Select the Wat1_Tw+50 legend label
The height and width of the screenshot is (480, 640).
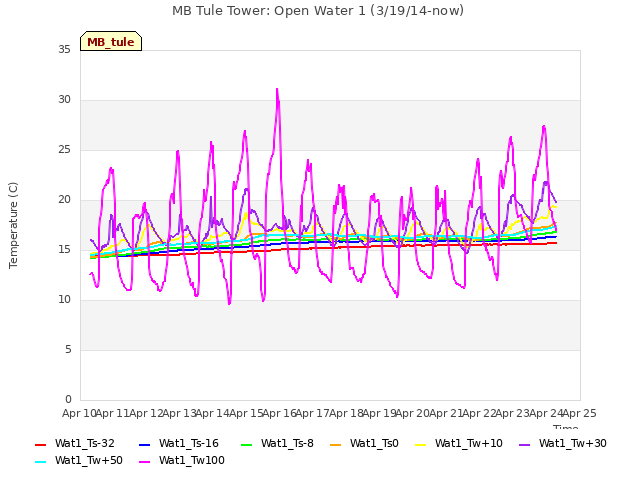click(89, 460)
